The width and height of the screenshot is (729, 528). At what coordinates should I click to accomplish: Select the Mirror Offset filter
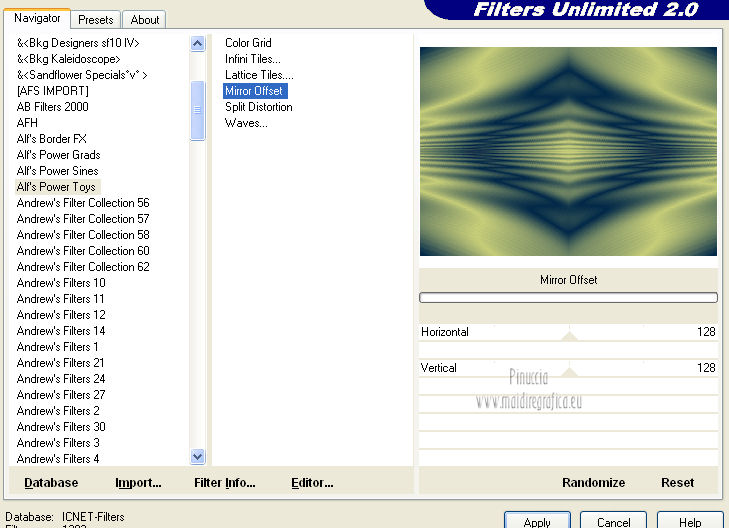255,91
